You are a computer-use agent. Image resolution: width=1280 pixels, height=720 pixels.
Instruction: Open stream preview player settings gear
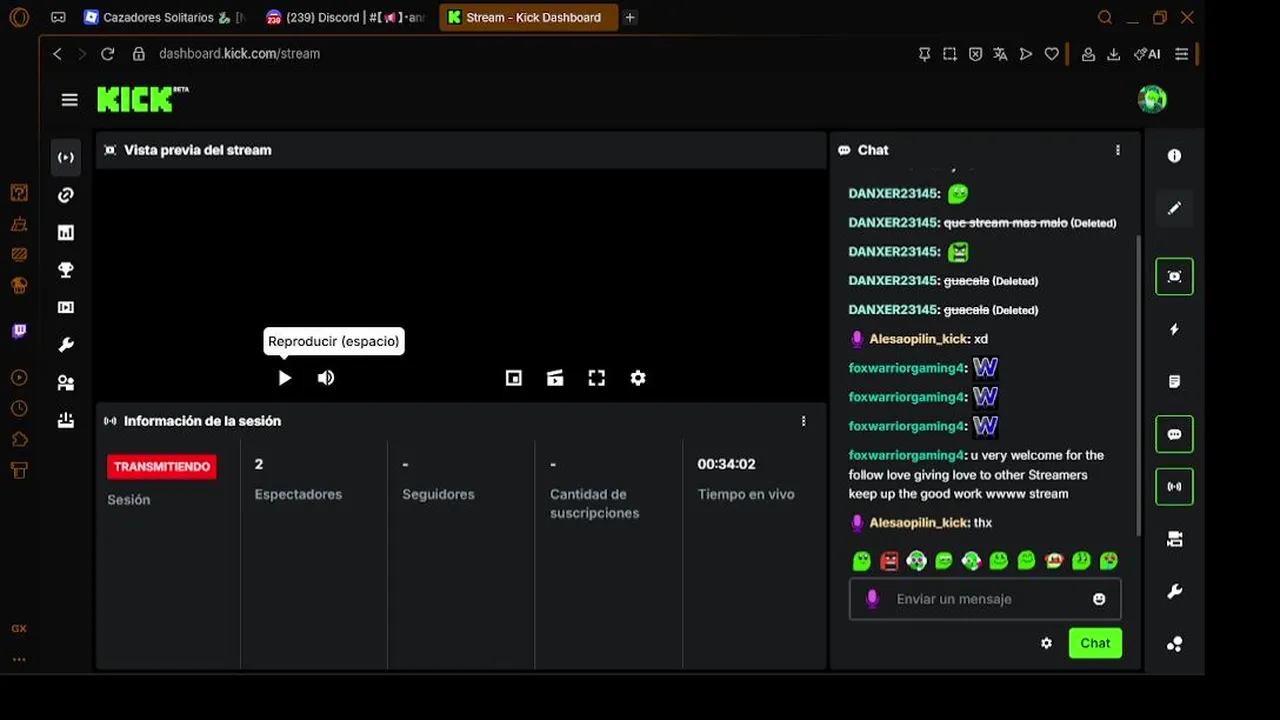click(638, 378)
